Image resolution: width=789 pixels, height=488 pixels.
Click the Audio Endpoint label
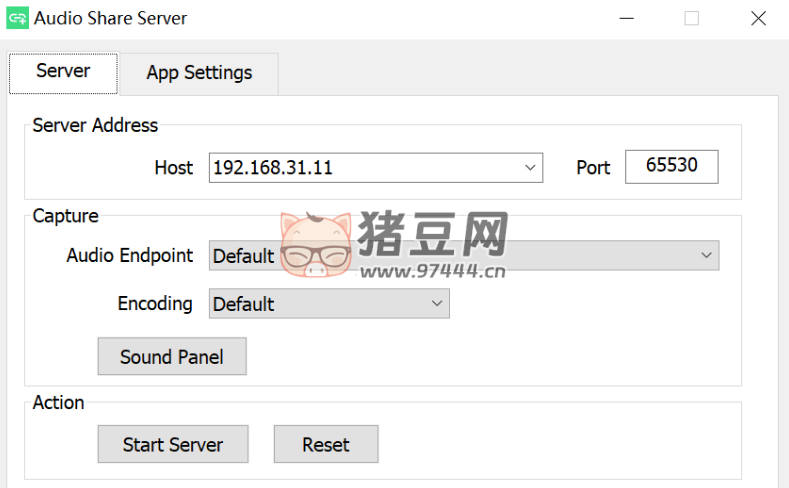130,255
